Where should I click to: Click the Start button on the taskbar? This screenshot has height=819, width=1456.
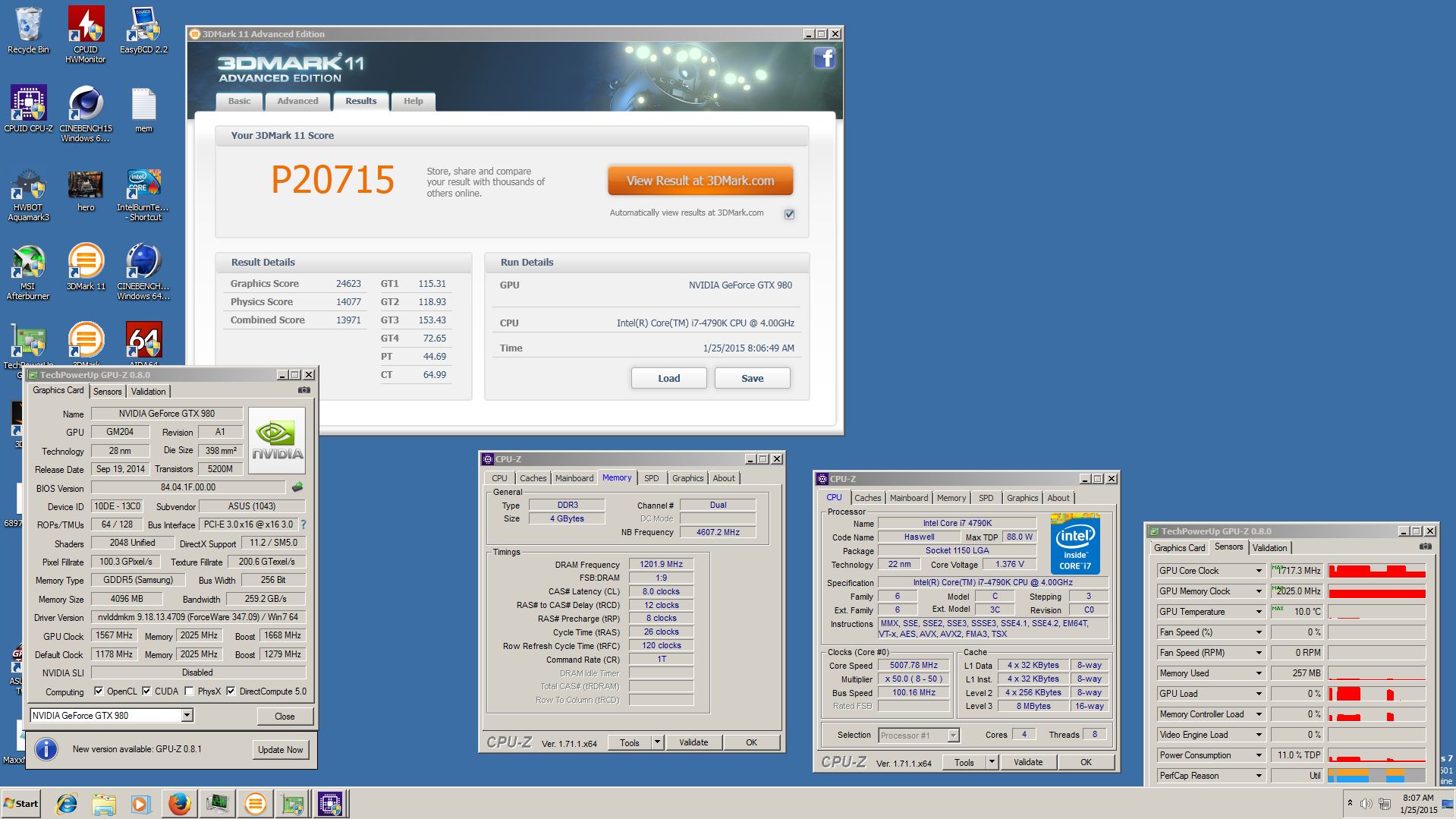pyautogui.click(x=20, y=804)
